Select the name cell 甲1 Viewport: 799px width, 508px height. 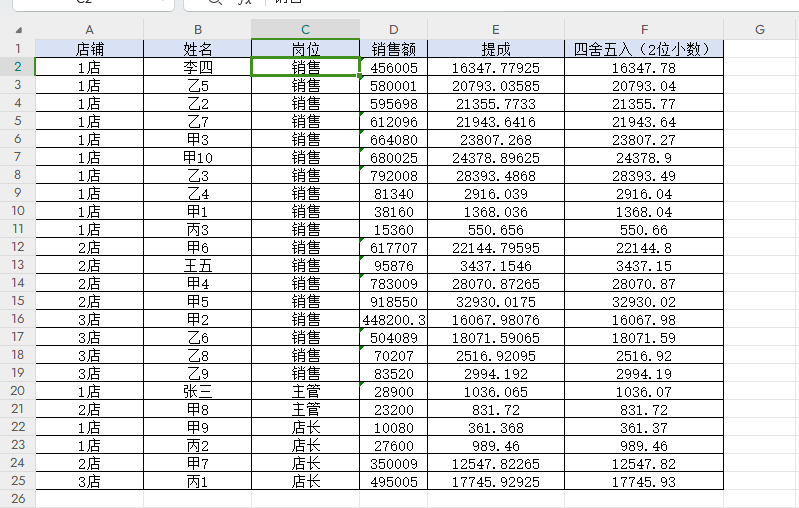click(198, 211)
